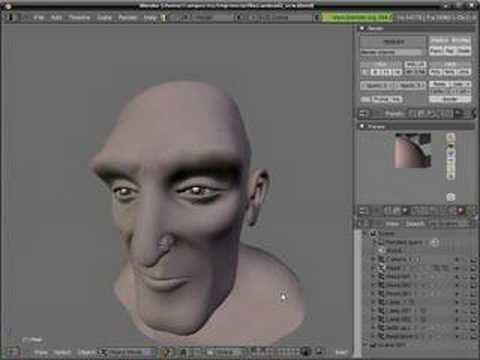
Task: Toggle viewport visibility for Head.001 row
Action: 457,277
